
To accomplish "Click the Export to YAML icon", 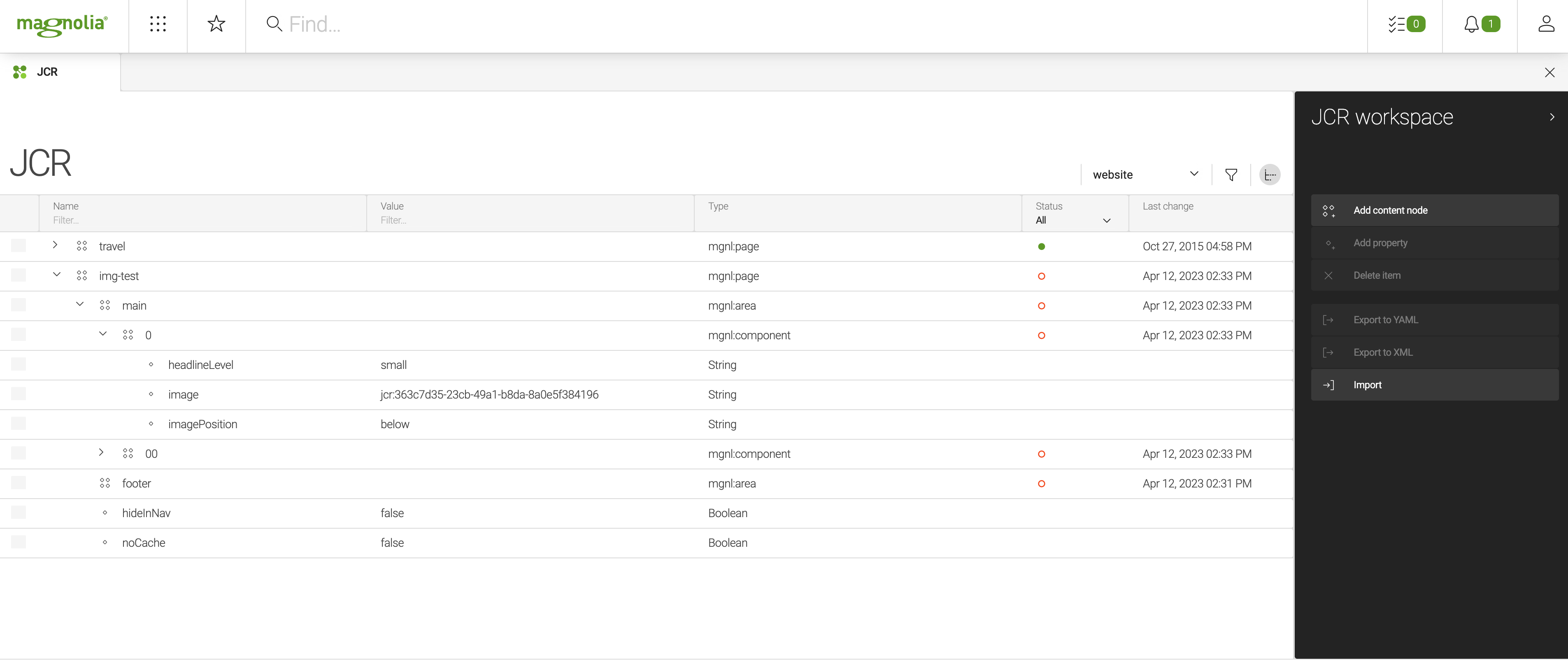I will coord(1328,320).
